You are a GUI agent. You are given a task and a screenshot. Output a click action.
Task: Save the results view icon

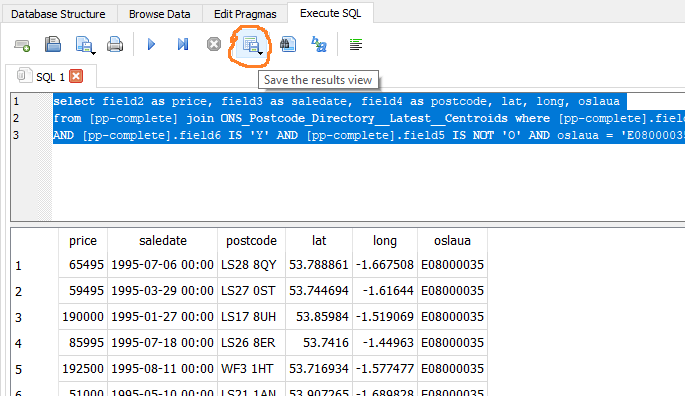tap(252, 45)
